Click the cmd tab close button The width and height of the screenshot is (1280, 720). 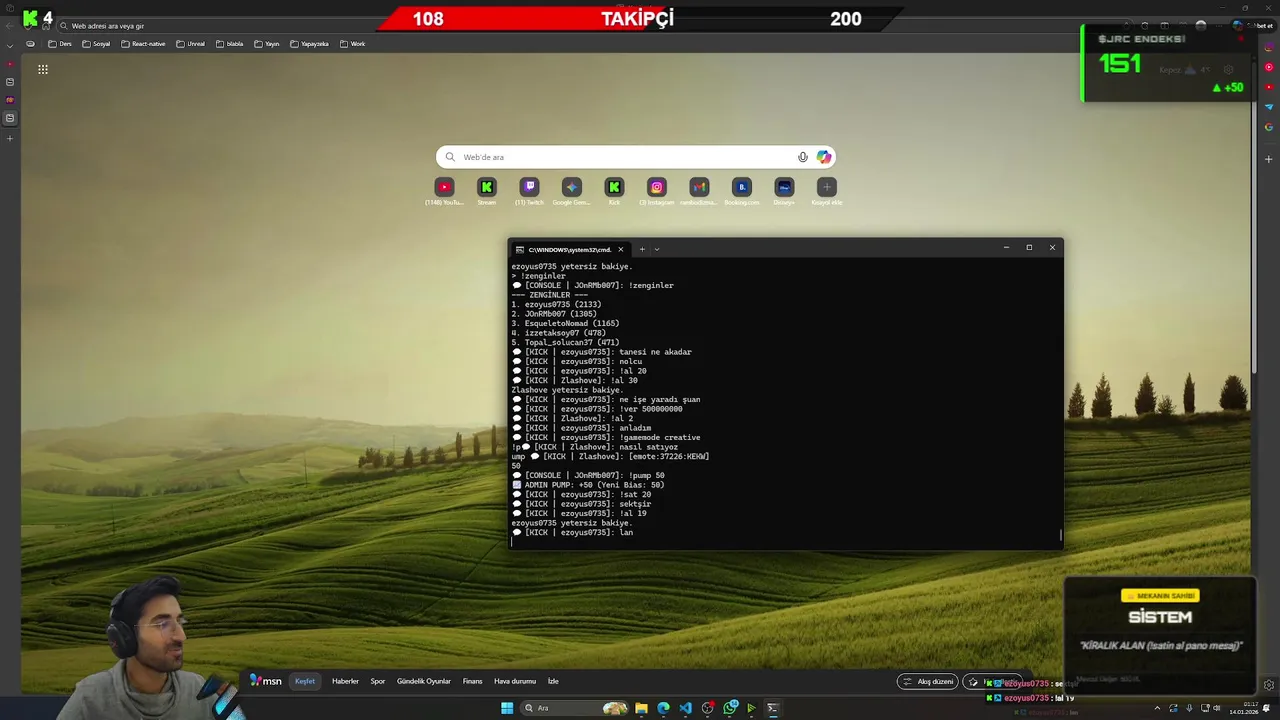620,249
